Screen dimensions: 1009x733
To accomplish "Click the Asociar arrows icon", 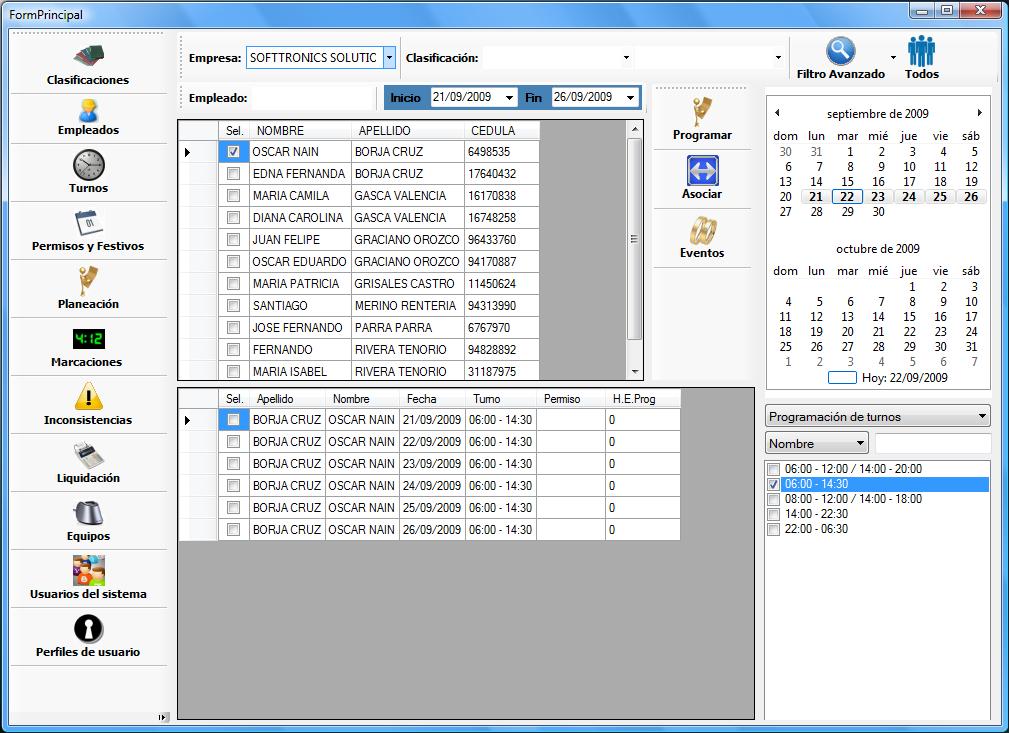I will pos(702,170).
